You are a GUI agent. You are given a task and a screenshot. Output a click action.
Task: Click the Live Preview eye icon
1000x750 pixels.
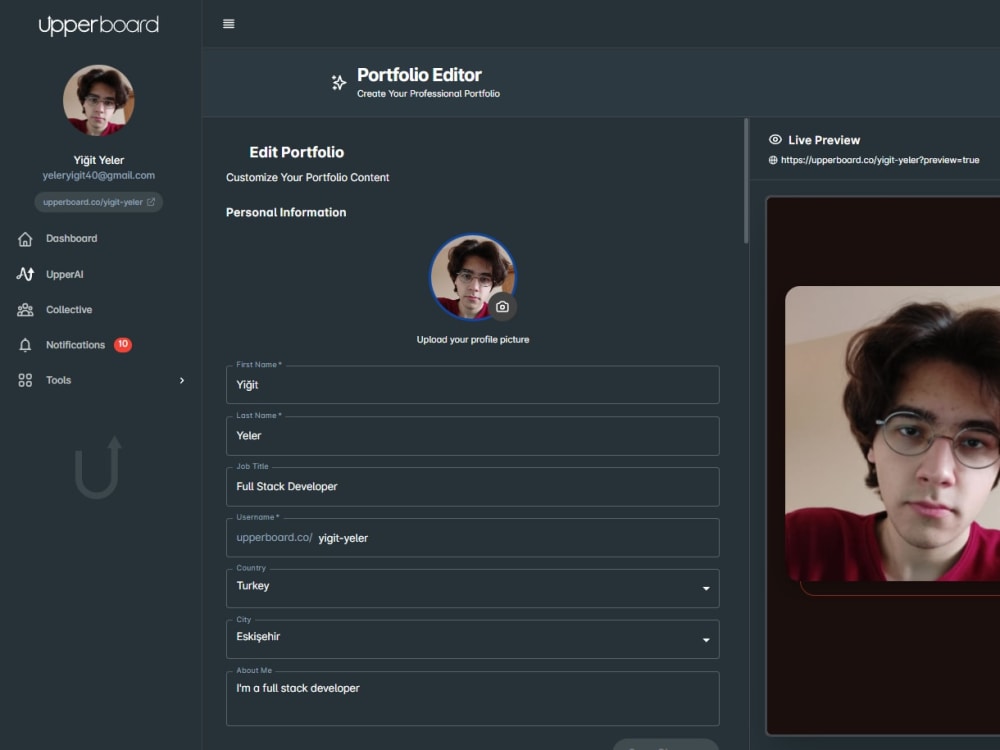[775, 140]
